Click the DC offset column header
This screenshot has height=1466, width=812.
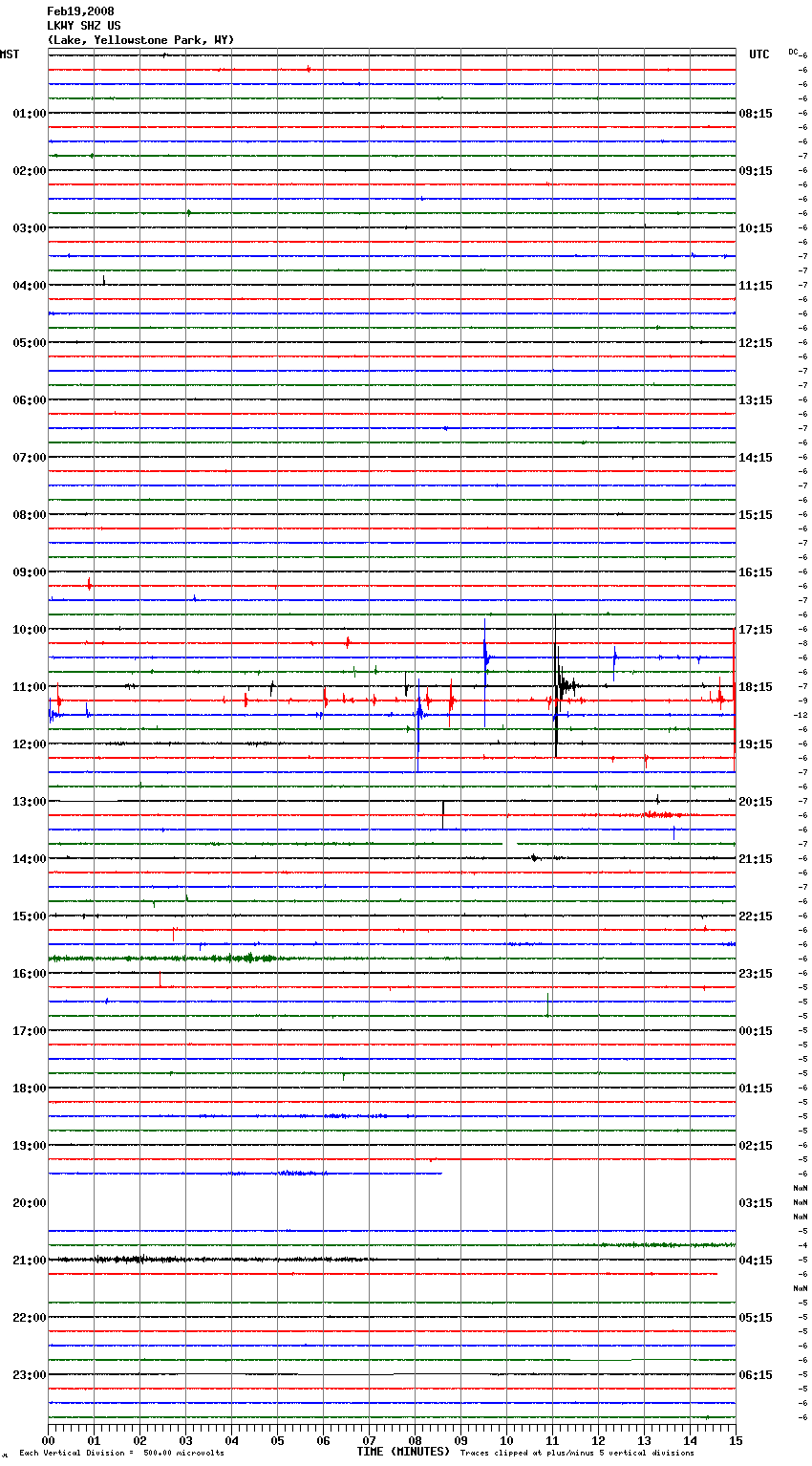tap(793, 52)
